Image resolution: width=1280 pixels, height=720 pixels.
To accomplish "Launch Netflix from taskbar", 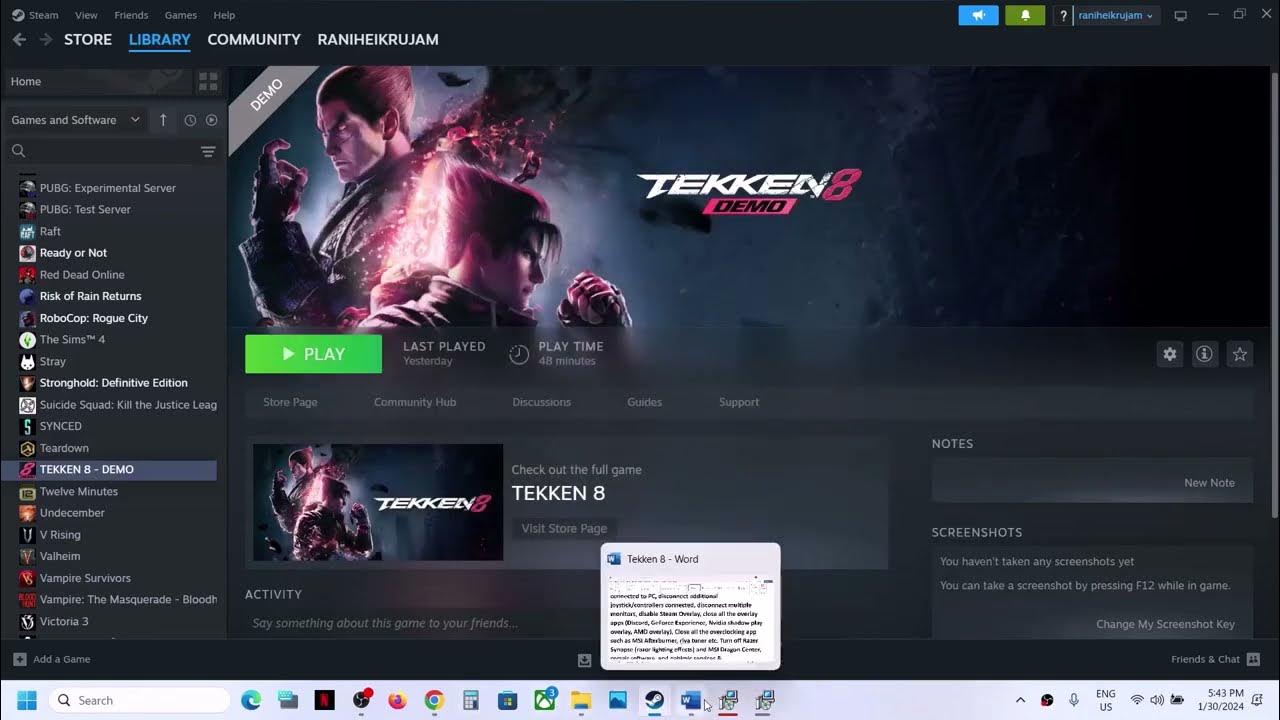I will pyautogui.click(x=324, y=700).
